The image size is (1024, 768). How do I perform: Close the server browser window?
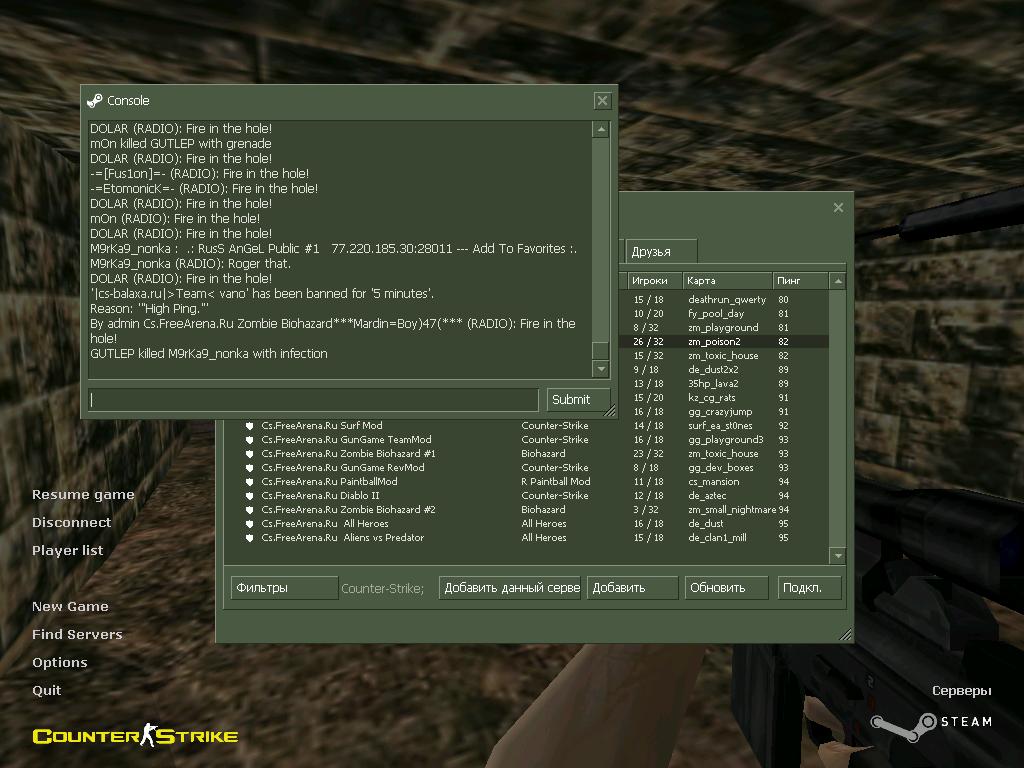tap(839, 208)
